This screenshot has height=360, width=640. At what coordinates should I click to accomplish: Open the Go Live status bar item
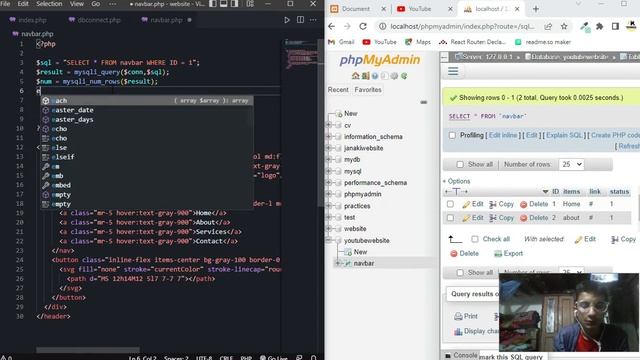point(274,358)
